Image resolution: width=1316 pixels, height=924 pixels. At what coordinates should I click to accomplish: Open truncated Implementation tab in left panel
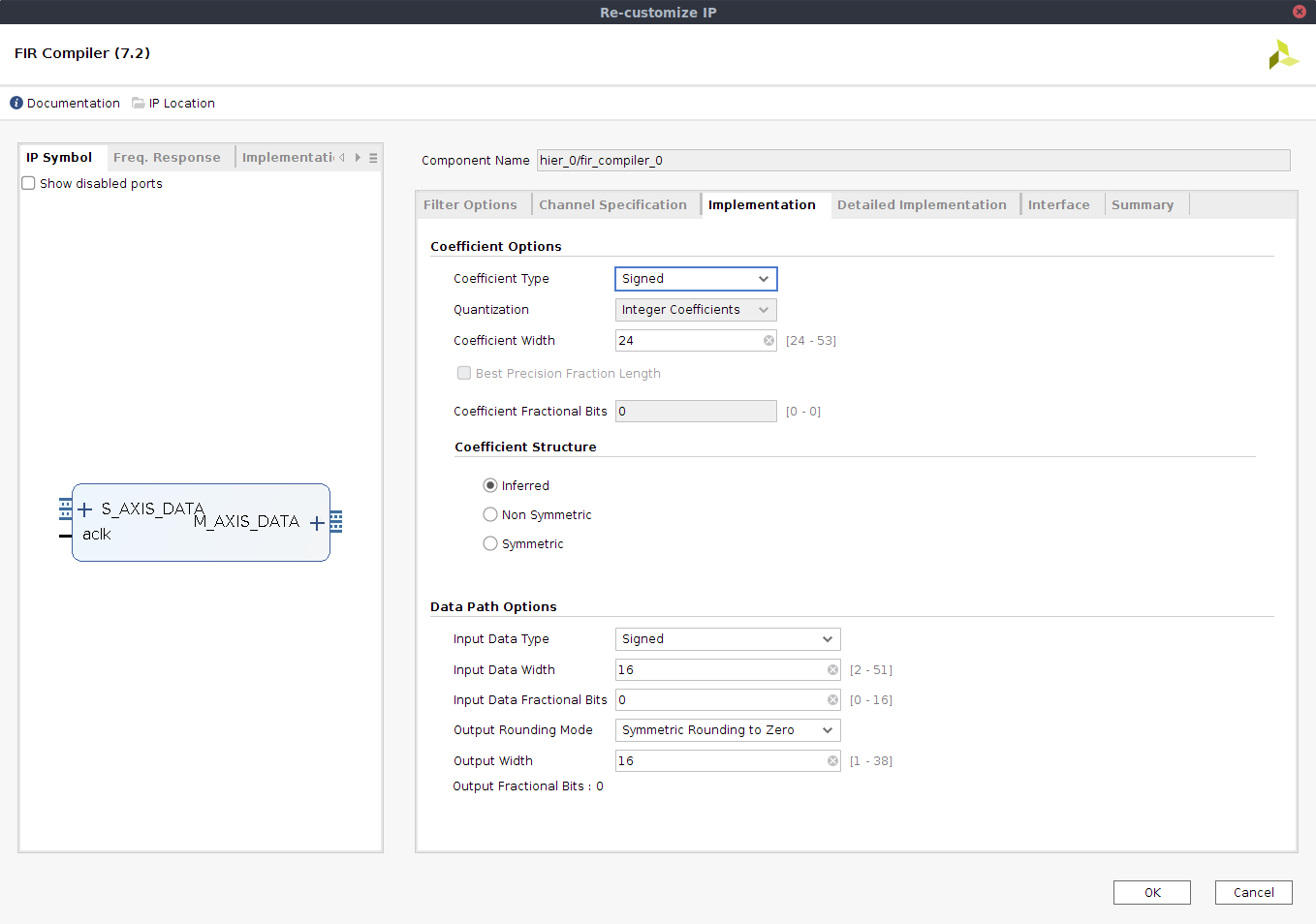click(287, 158)
